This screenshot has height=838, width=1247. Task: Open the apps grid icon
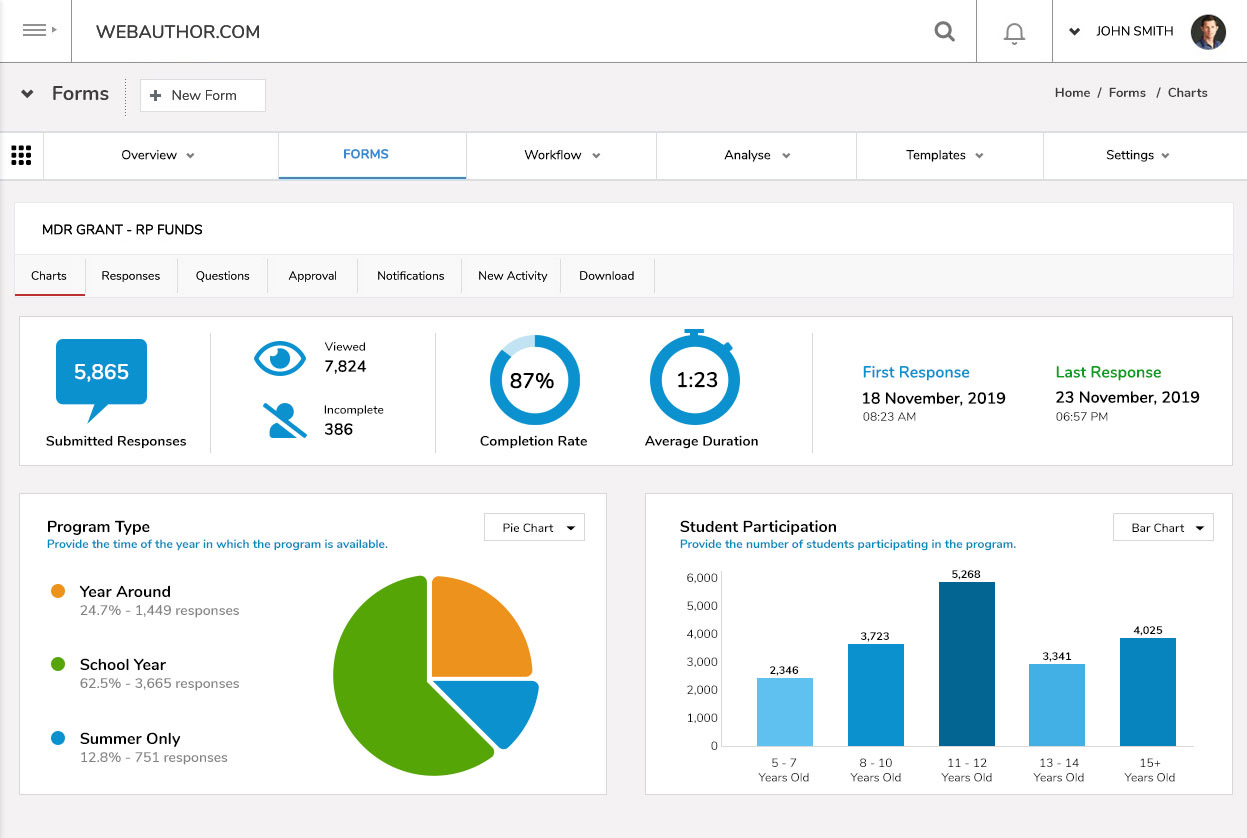coord(21,155)
